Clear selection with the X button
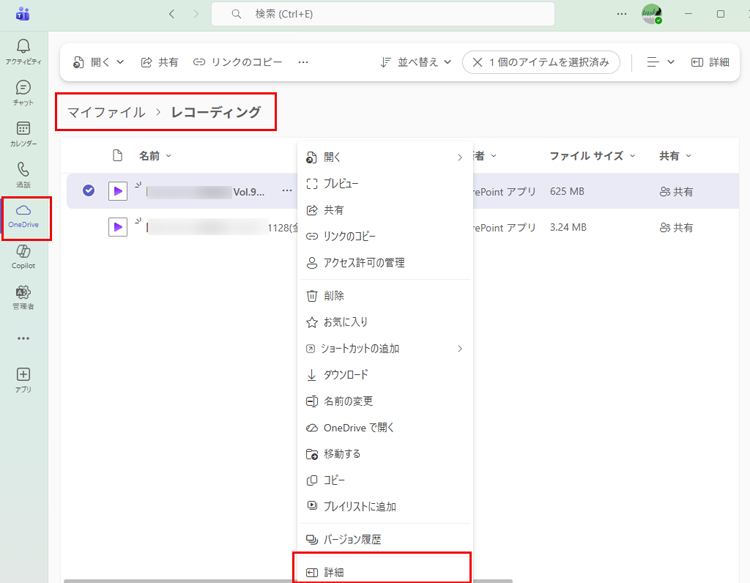This screenshot has width=750, height=583. tap(477, 62)
